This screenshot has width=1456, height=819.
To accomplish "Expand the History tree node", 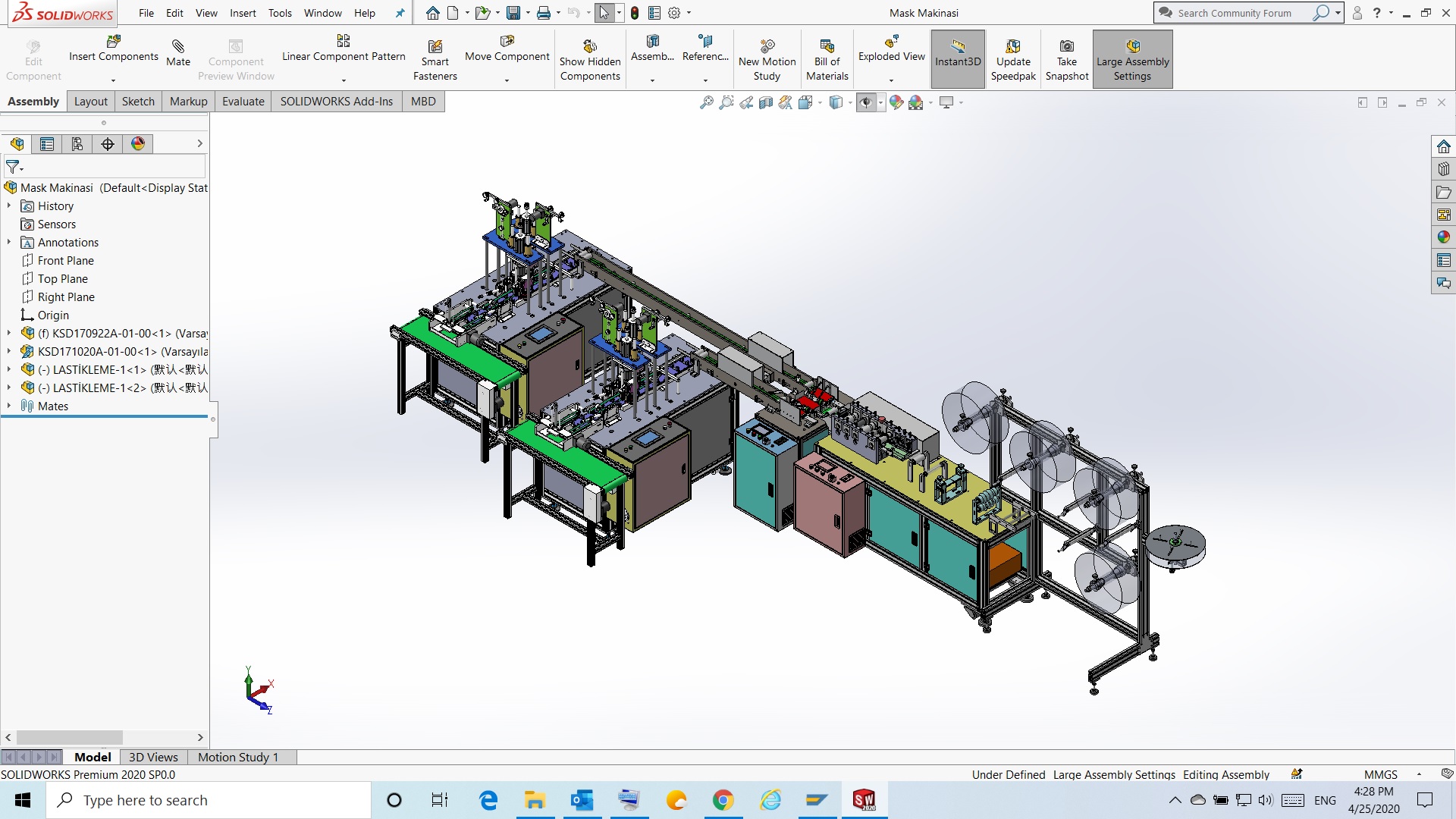I will [9, 206].
